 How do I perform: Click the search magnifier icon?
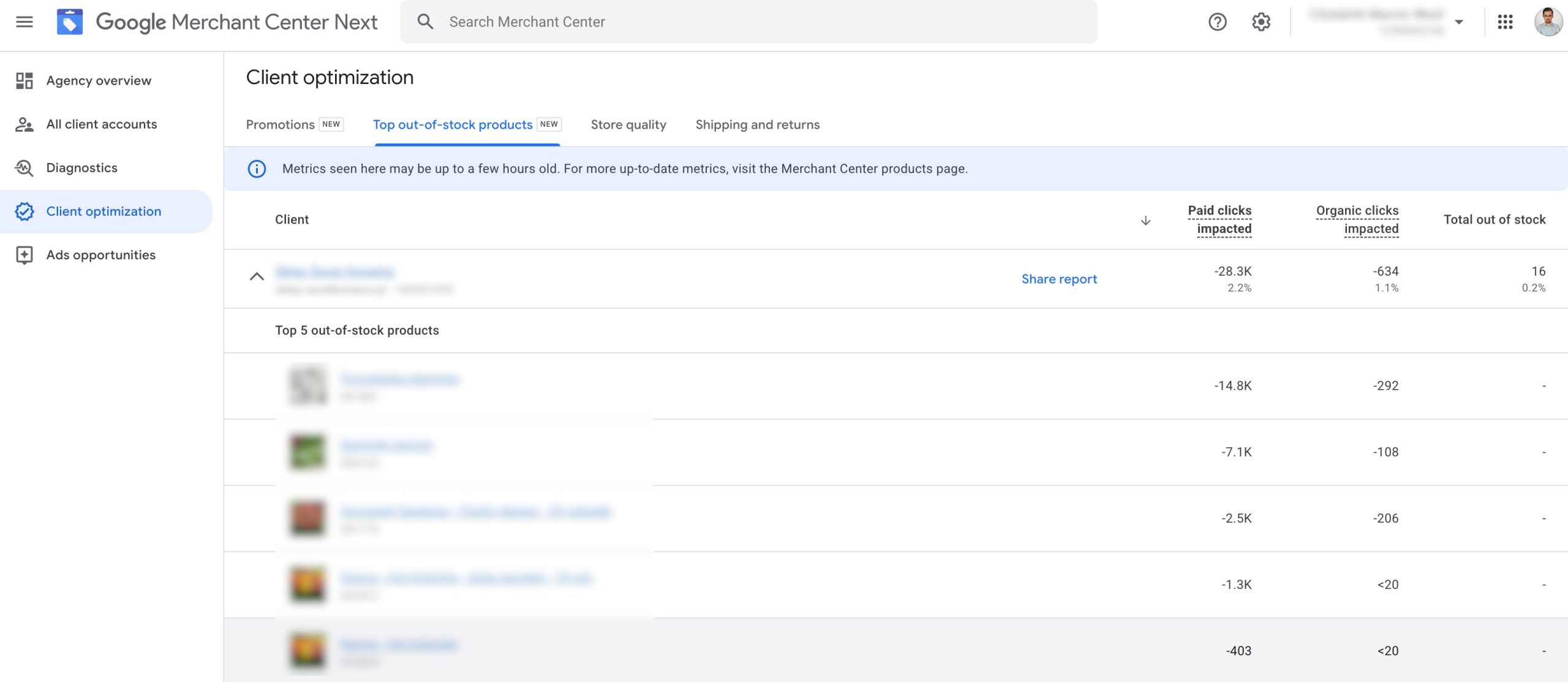tap(425, 22)
